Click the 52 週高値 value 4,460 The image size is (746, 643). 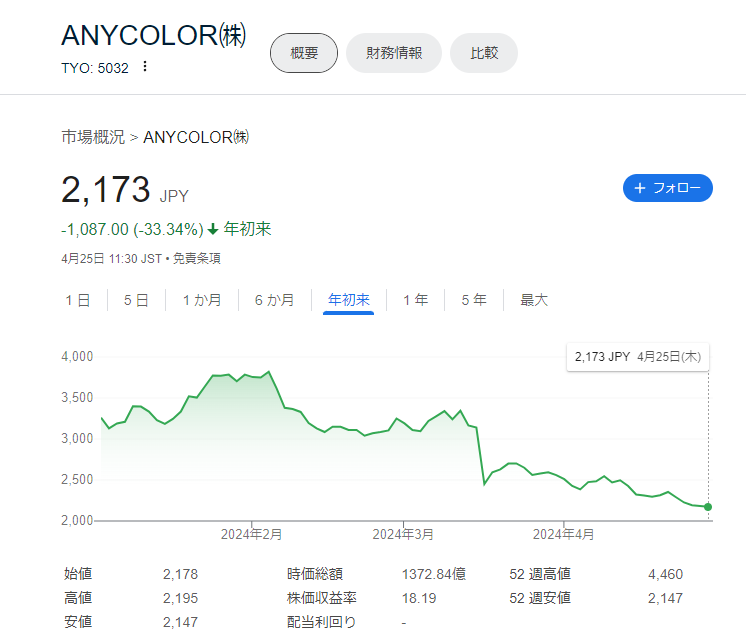tap(665, 575)
